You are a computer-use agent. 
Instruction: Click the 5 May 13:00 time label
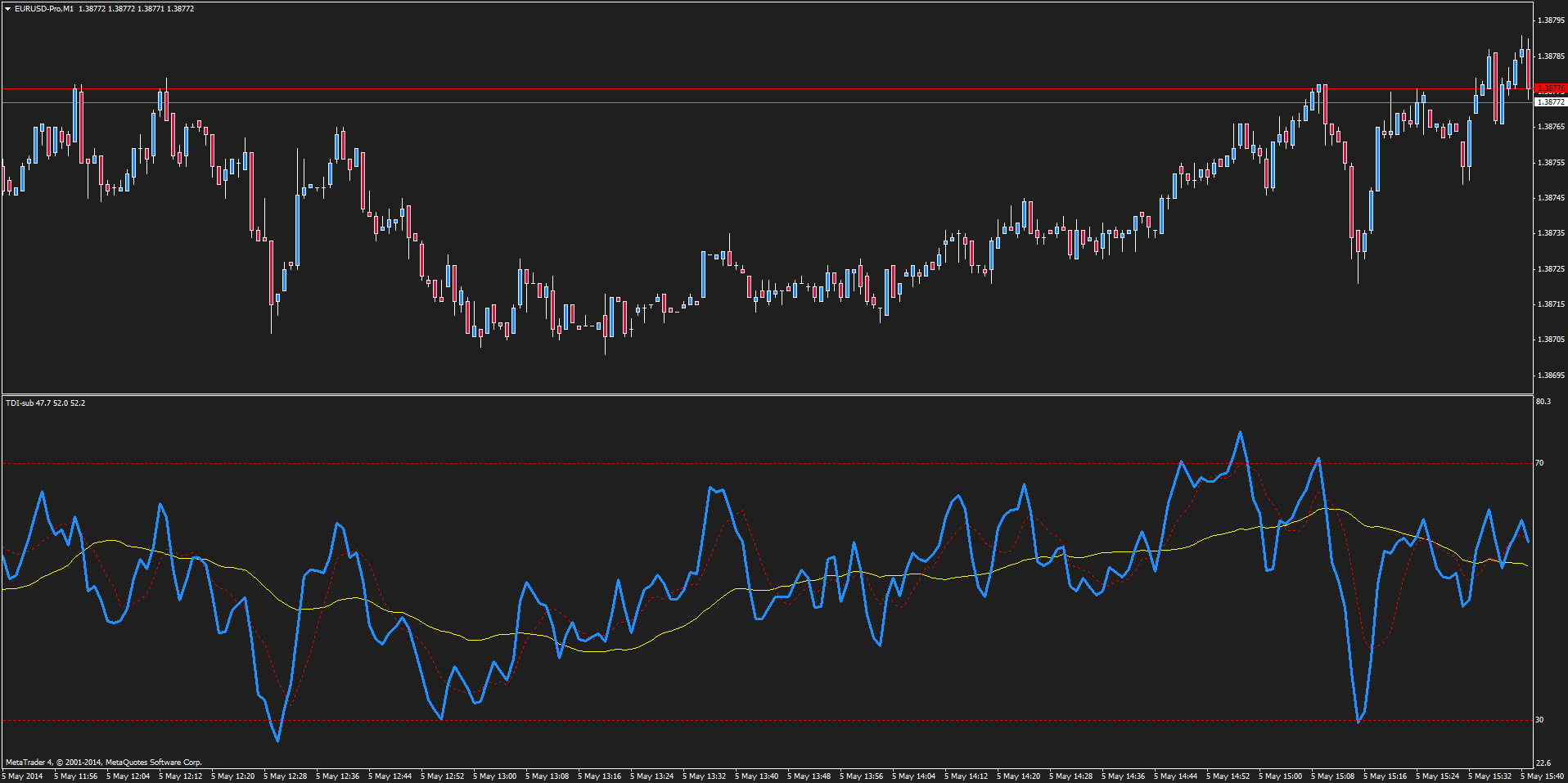tap(494, 776)
